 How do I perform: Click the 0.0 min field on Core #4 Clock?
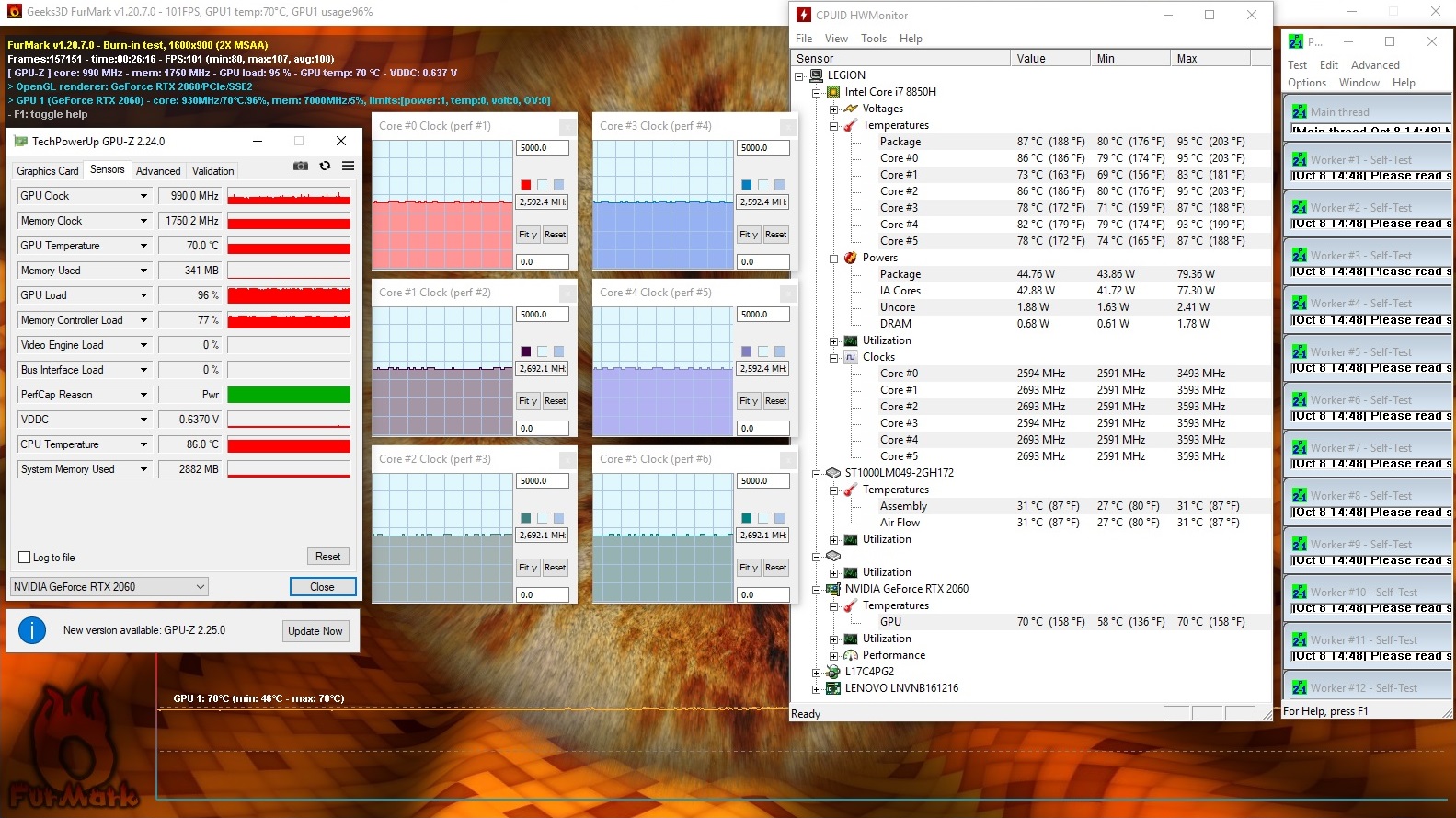coord(763,428)
